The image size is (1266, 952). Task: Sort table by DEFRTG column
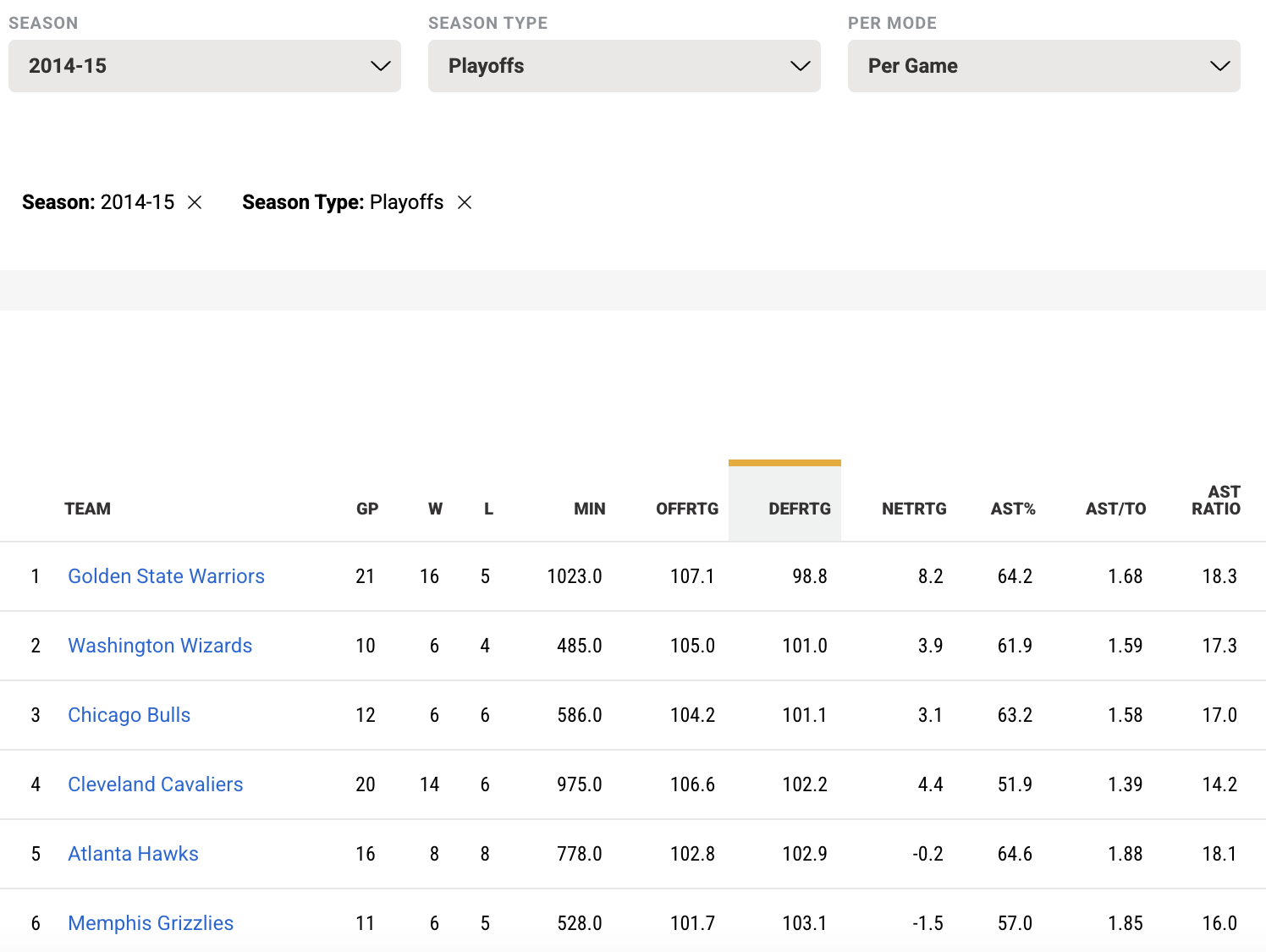pos(799,509)
